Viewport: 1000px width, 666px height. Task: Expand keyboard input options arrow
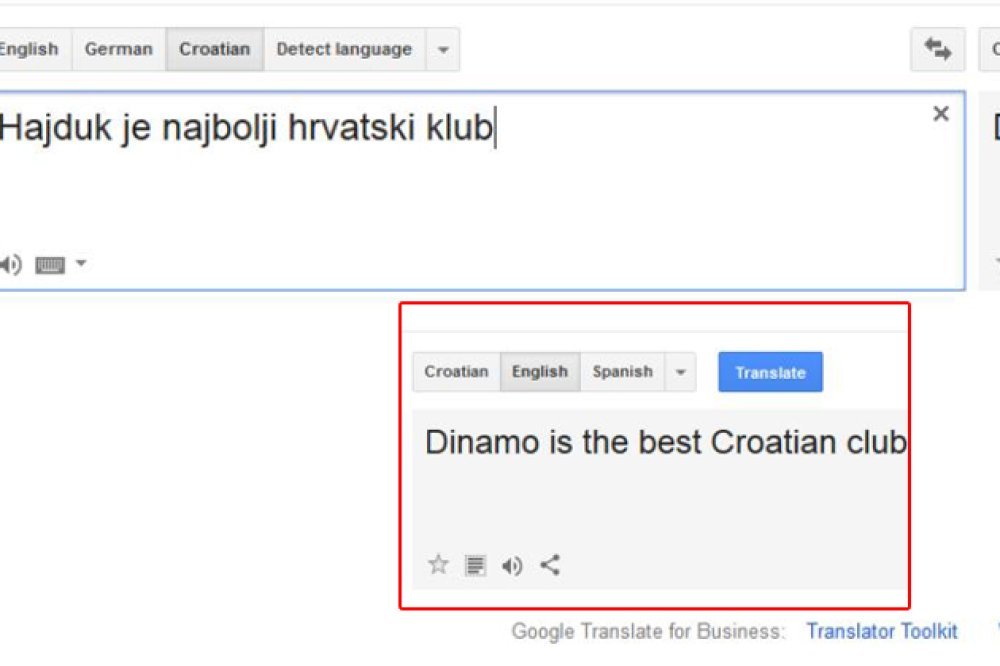pos(81,264)
